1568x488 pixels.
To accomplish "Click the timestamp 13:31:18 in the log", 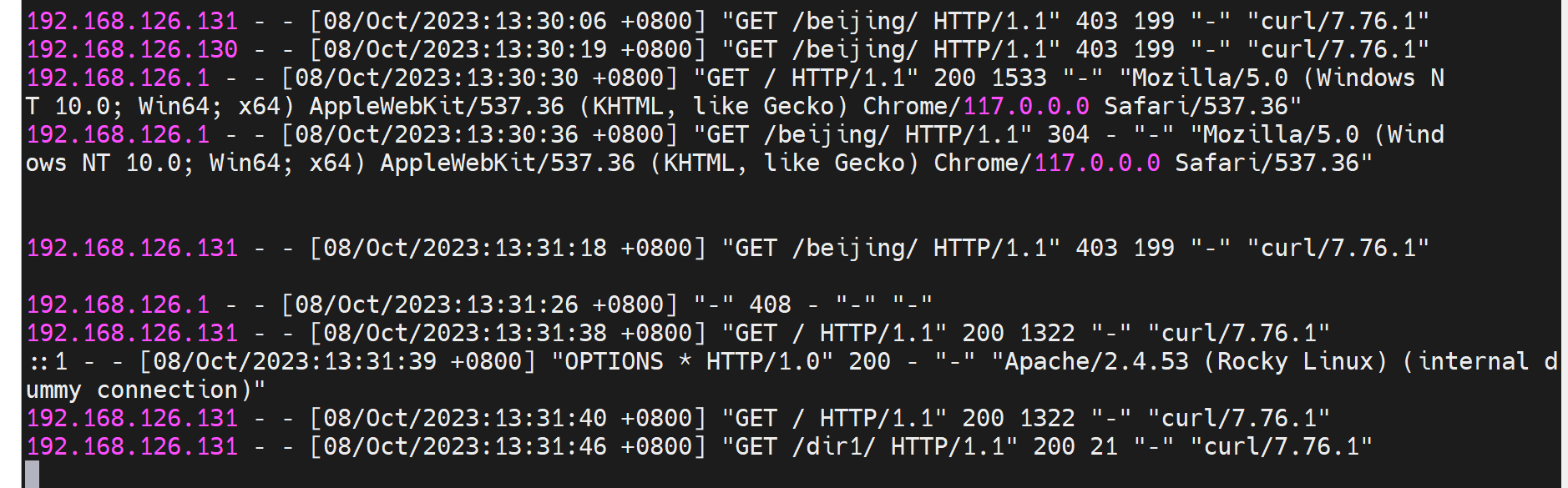I will (x=552, y=248).
